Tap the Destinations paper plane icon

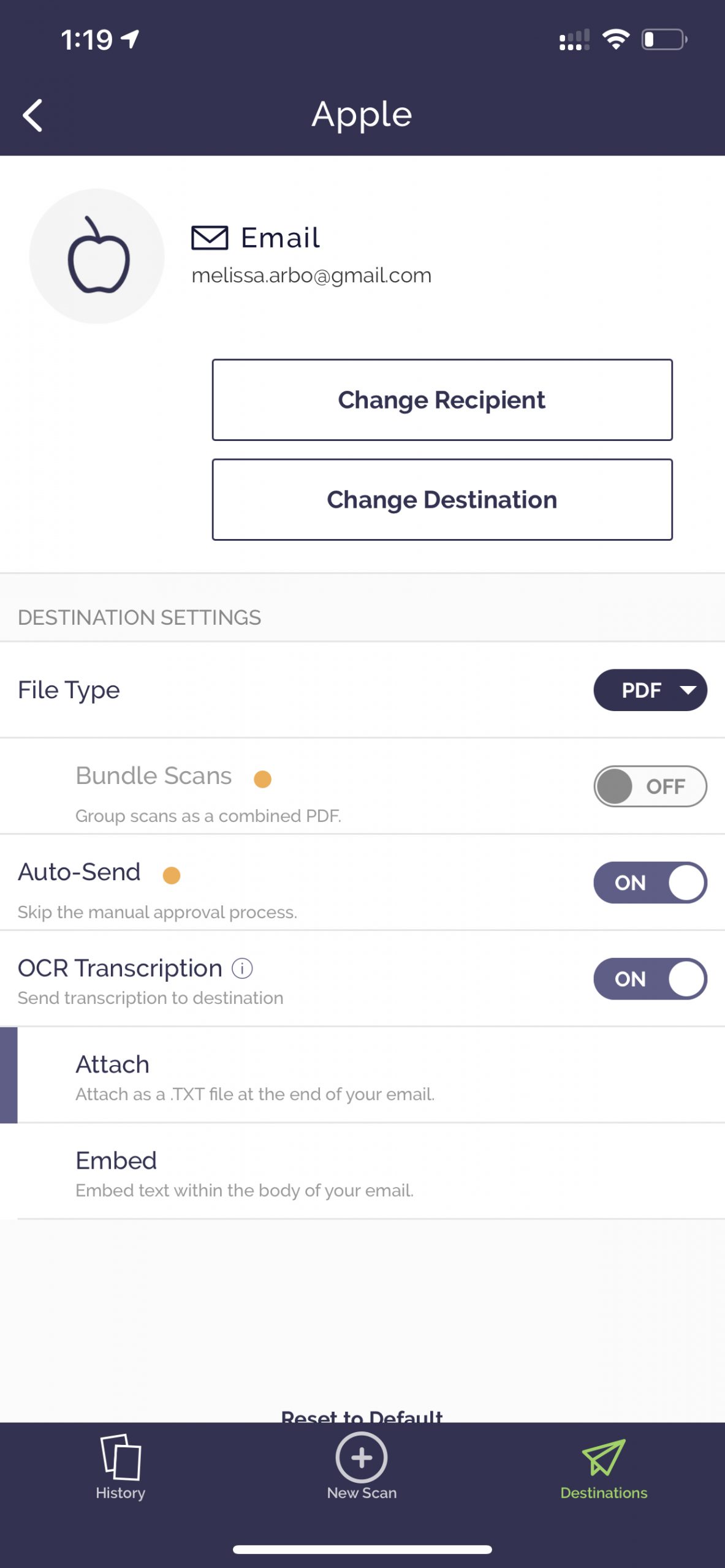coord(604,1457)
